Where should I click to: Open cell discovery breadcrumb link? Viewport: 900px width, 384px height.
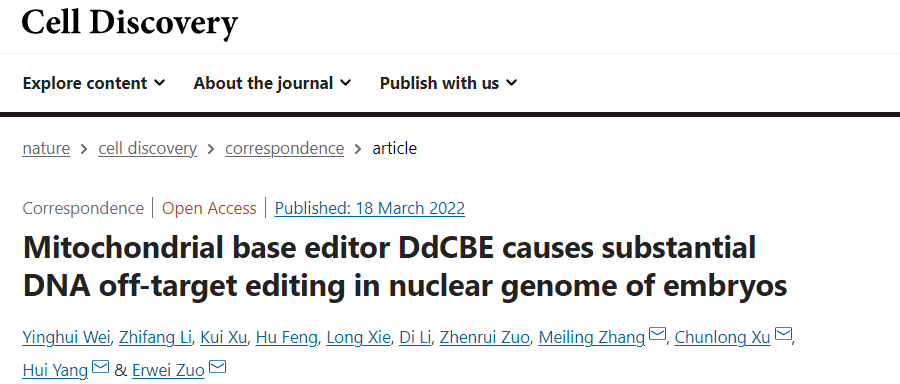pyautogui.click(x=148, y=149)
